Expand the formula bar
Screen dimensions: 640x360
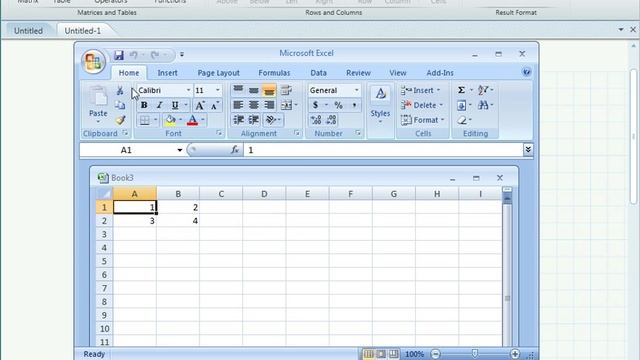pyautogui.click(x=528, y=150)
